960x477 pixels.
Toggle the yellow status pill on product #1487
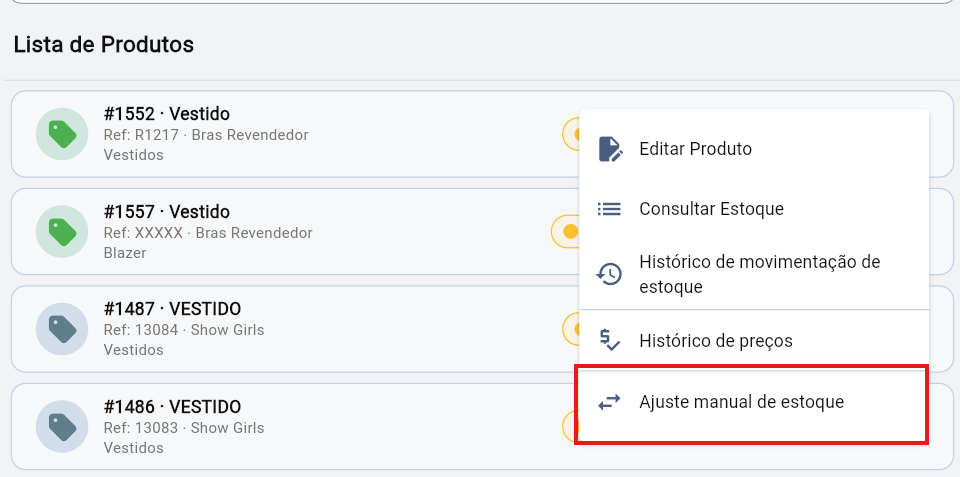(x=571, y=329)
